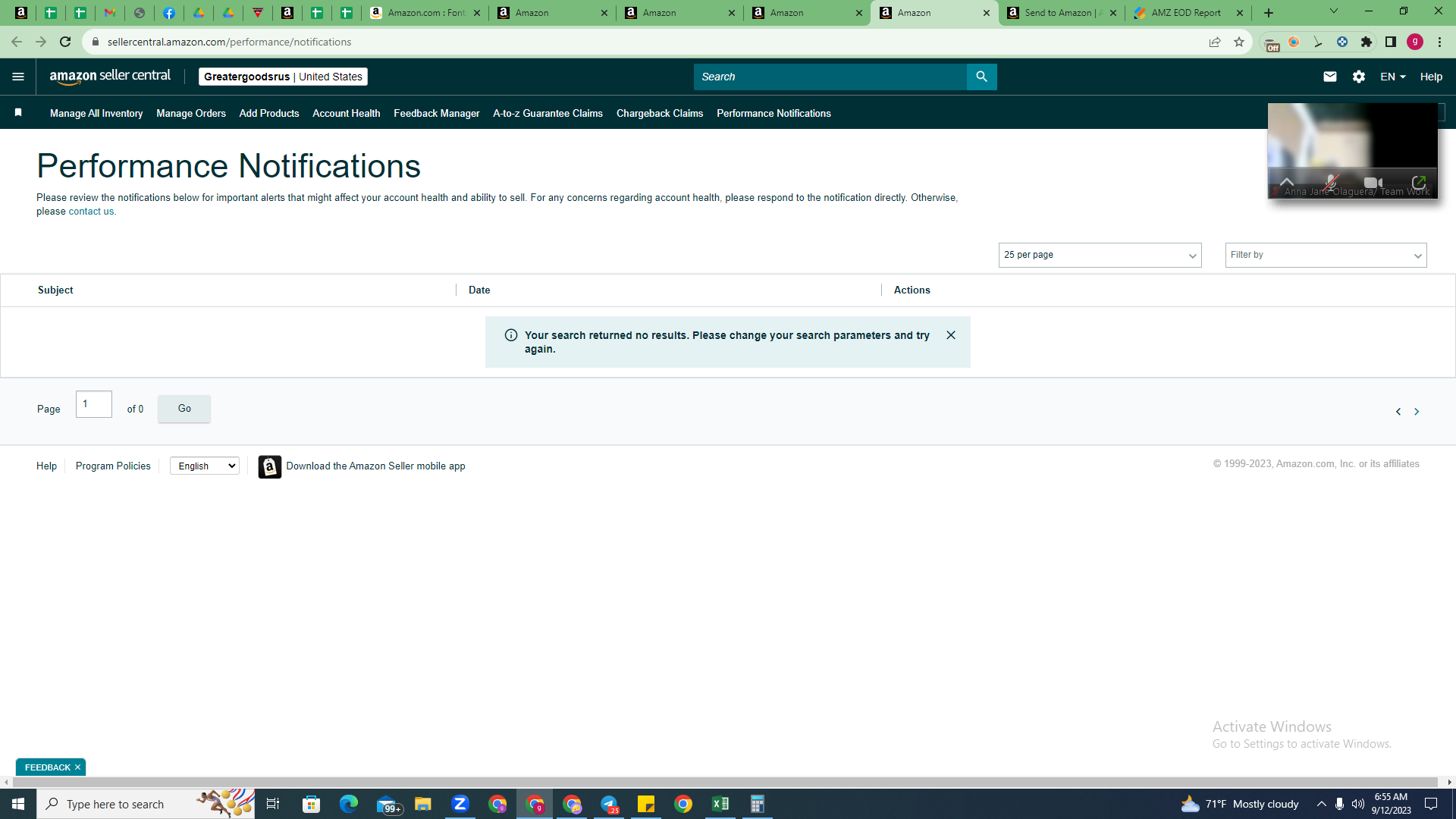Go to next page arrow

[1416, 412]
